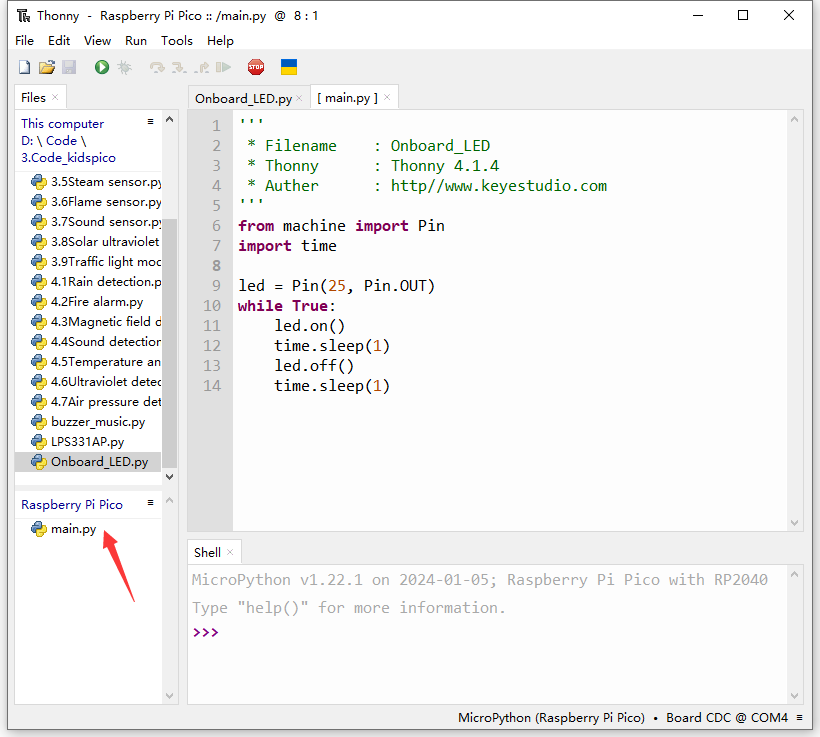Select python icon beside 3.6Flame sensor.py
Image resolution: width=820 pixels, height=737 pixels.
(39, 202)
